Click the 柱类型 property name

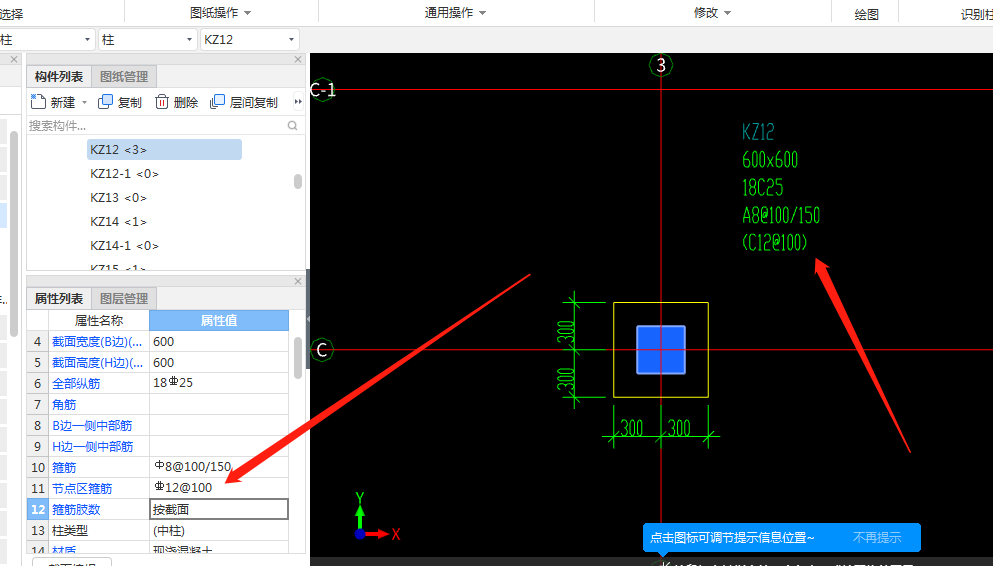[70, 531]
